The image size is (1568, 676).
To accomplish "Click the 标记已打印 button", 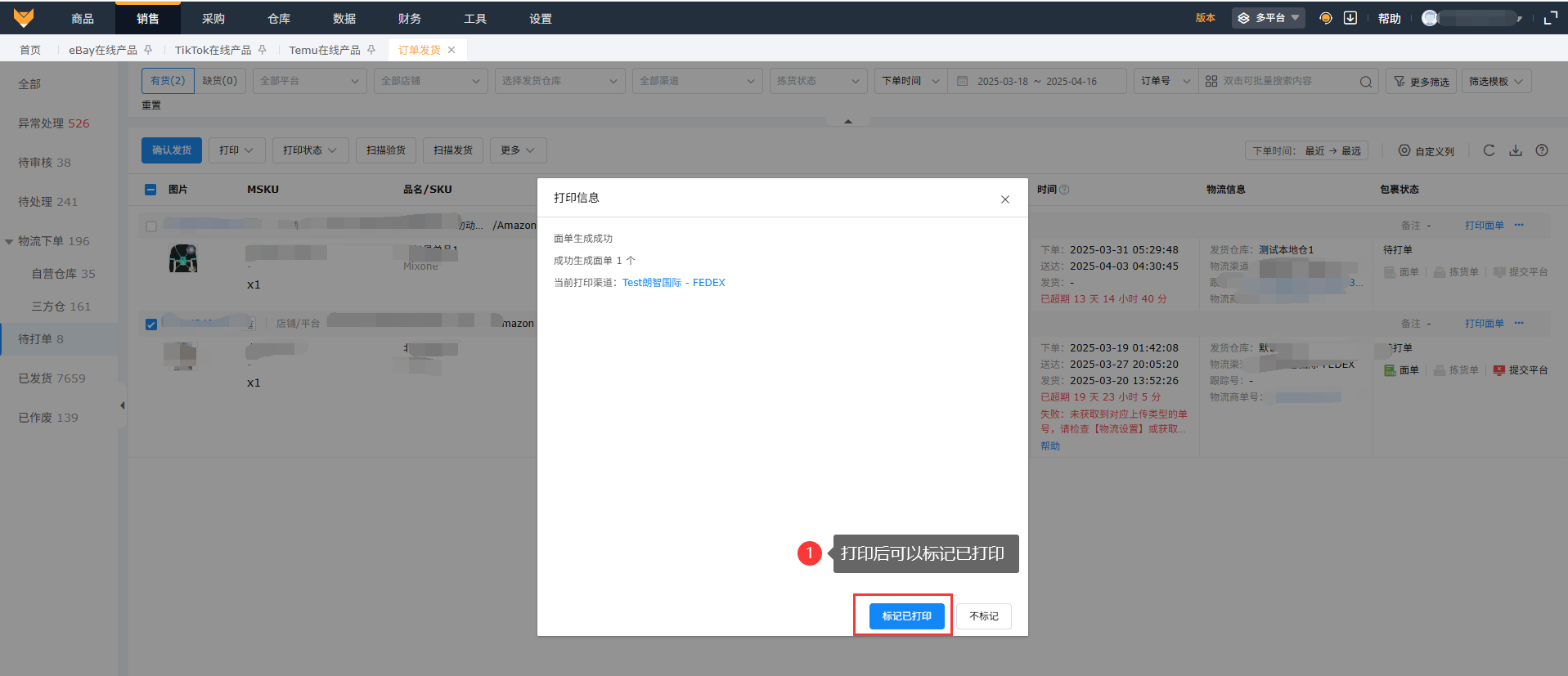I will (906, 616).
